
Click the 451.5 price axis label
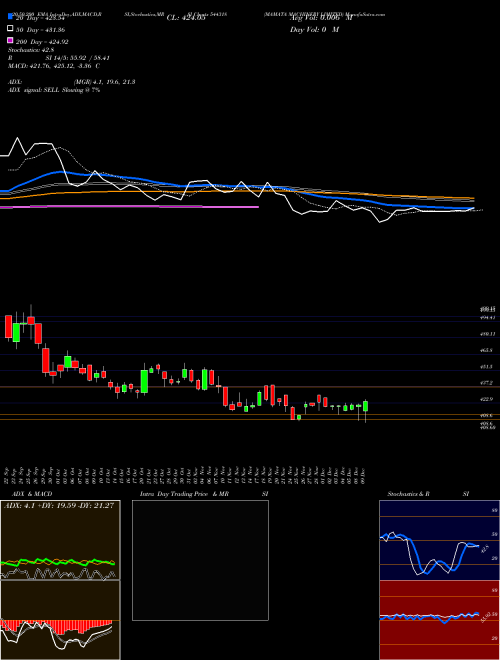(486, 367)
